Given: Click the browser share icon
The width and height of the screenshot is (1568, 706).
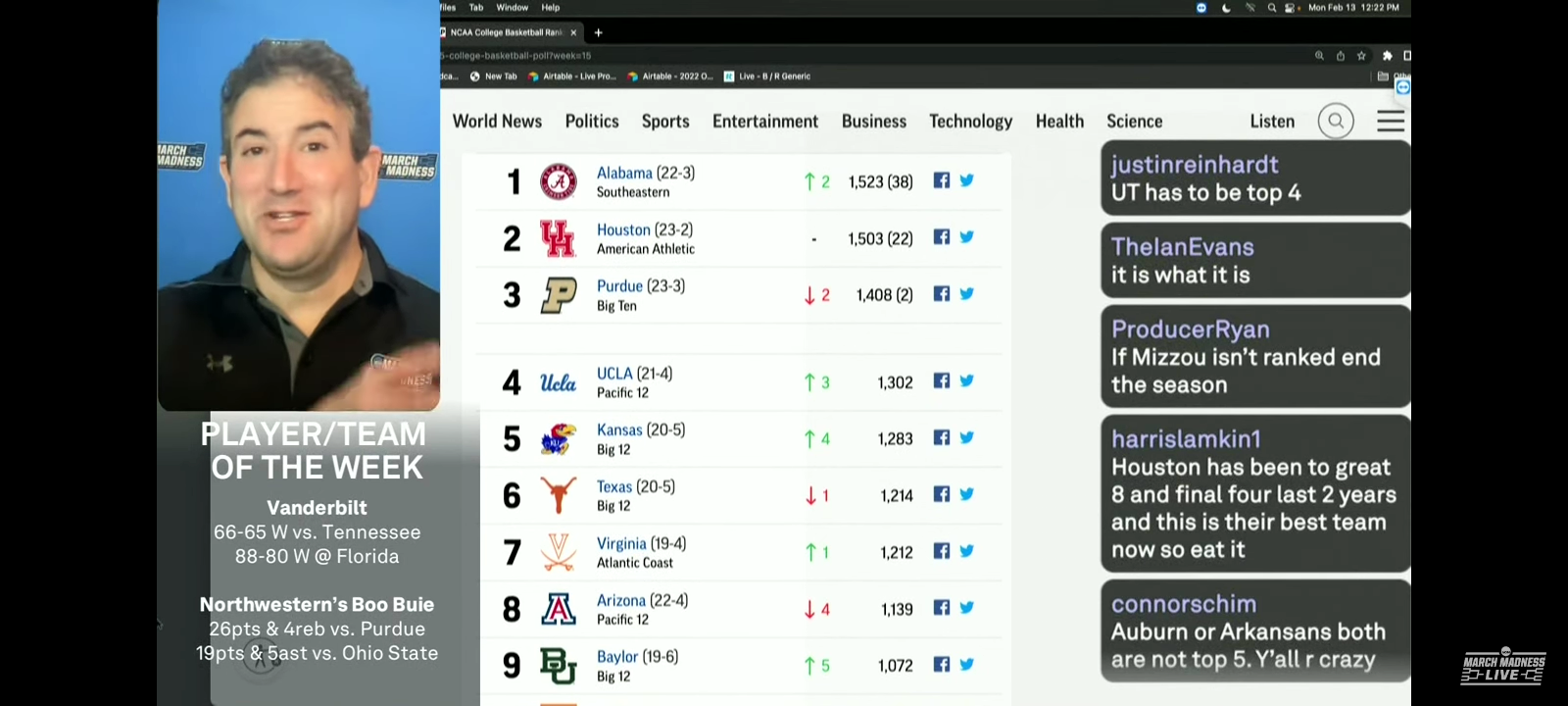Looking at the screenshot, I should (1341, 56).
